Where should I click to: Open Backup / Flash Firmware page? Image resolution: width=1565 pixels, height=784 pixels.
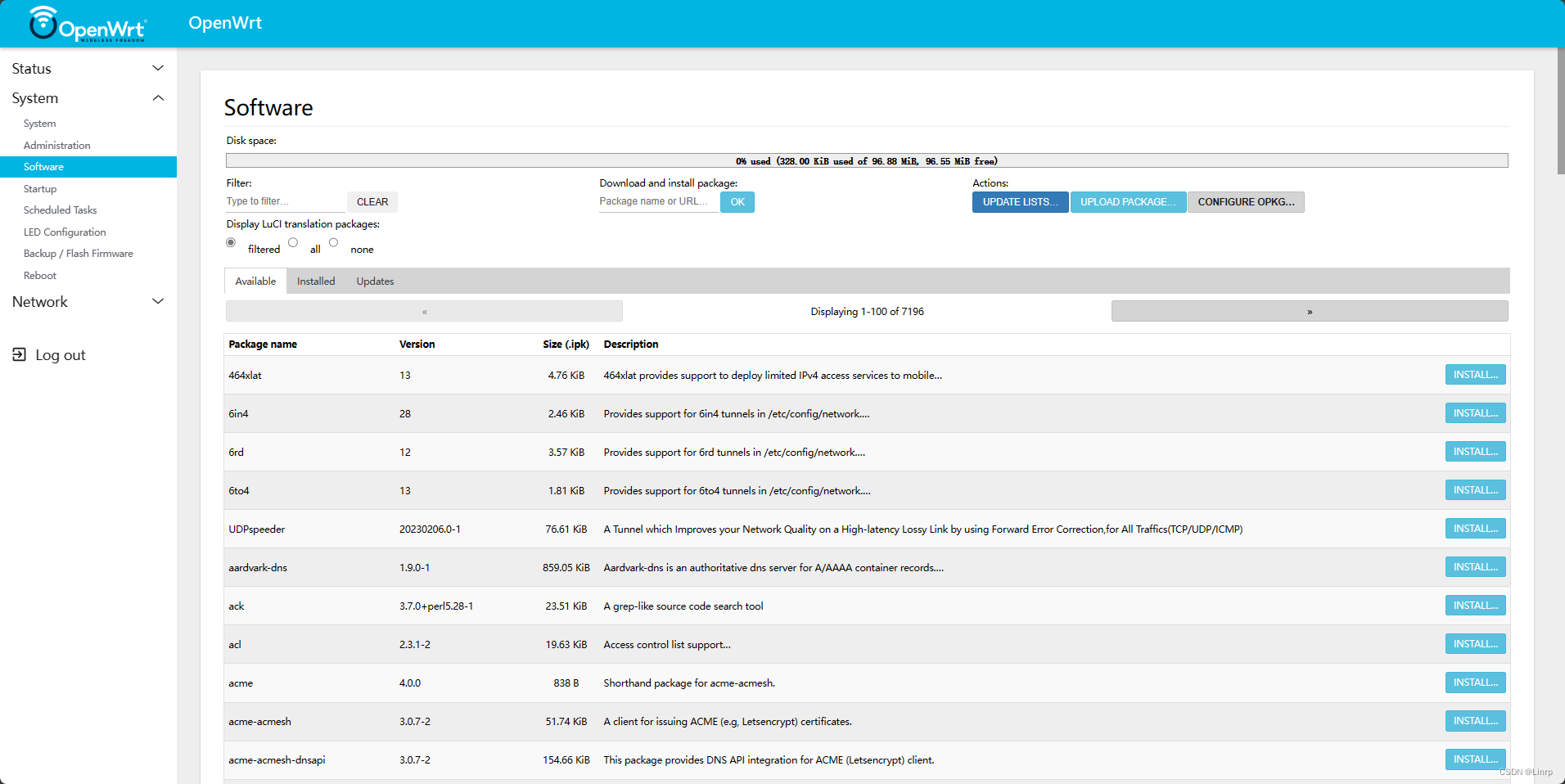tap(79, 254)
